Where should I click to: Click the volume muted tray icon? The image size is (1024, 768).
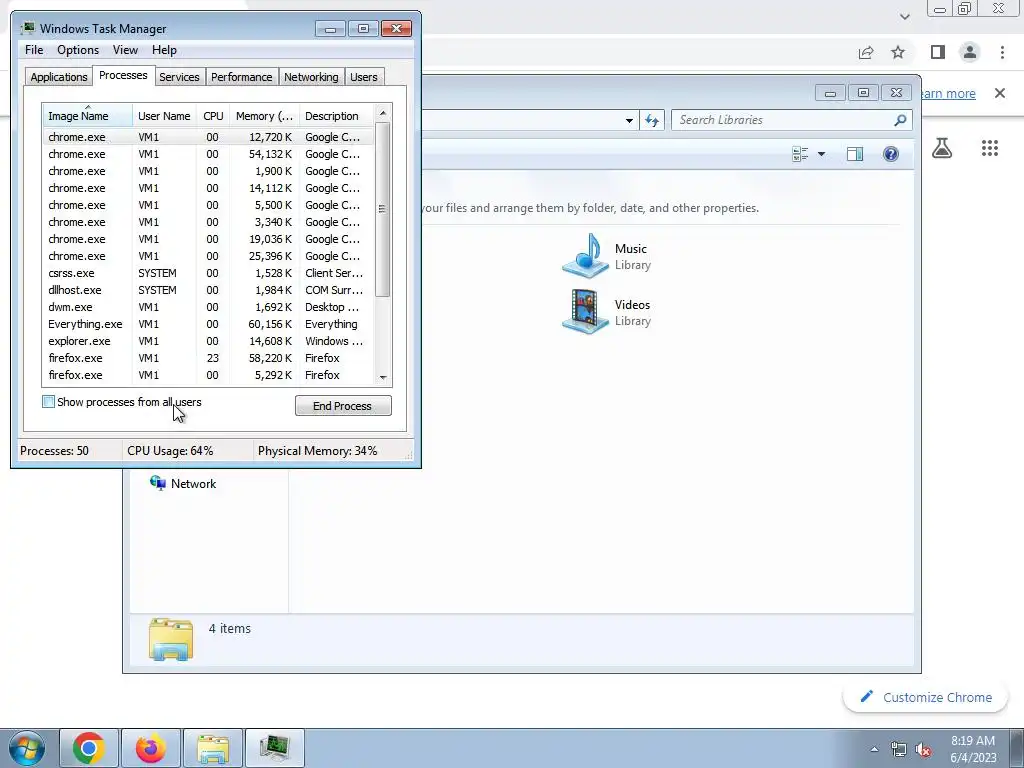[923, 750]
